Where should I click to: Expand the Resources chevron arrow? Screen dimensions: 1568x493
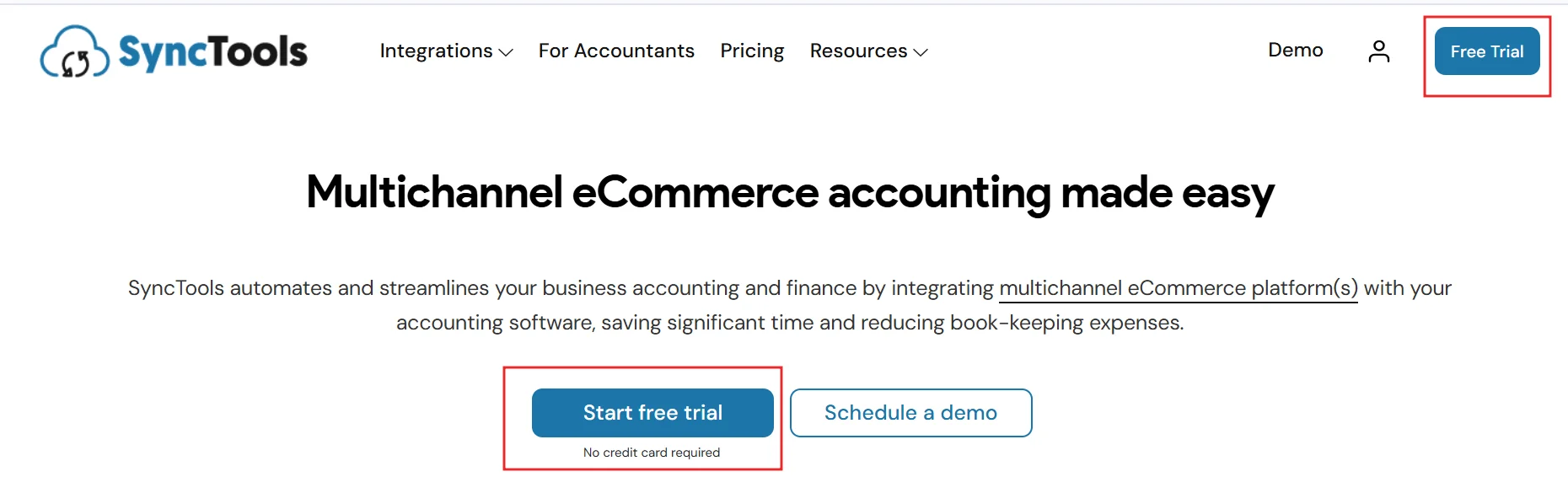(921, 52)
